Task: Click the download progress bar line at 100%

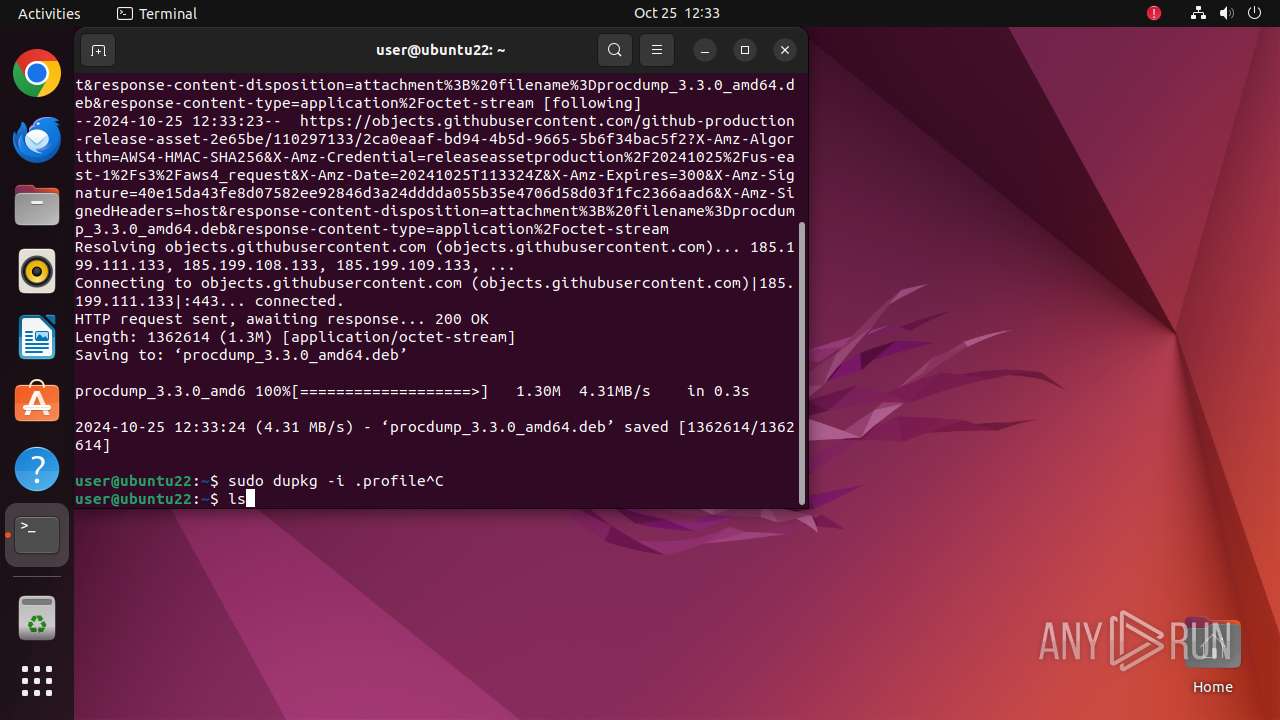Action: 412,391
